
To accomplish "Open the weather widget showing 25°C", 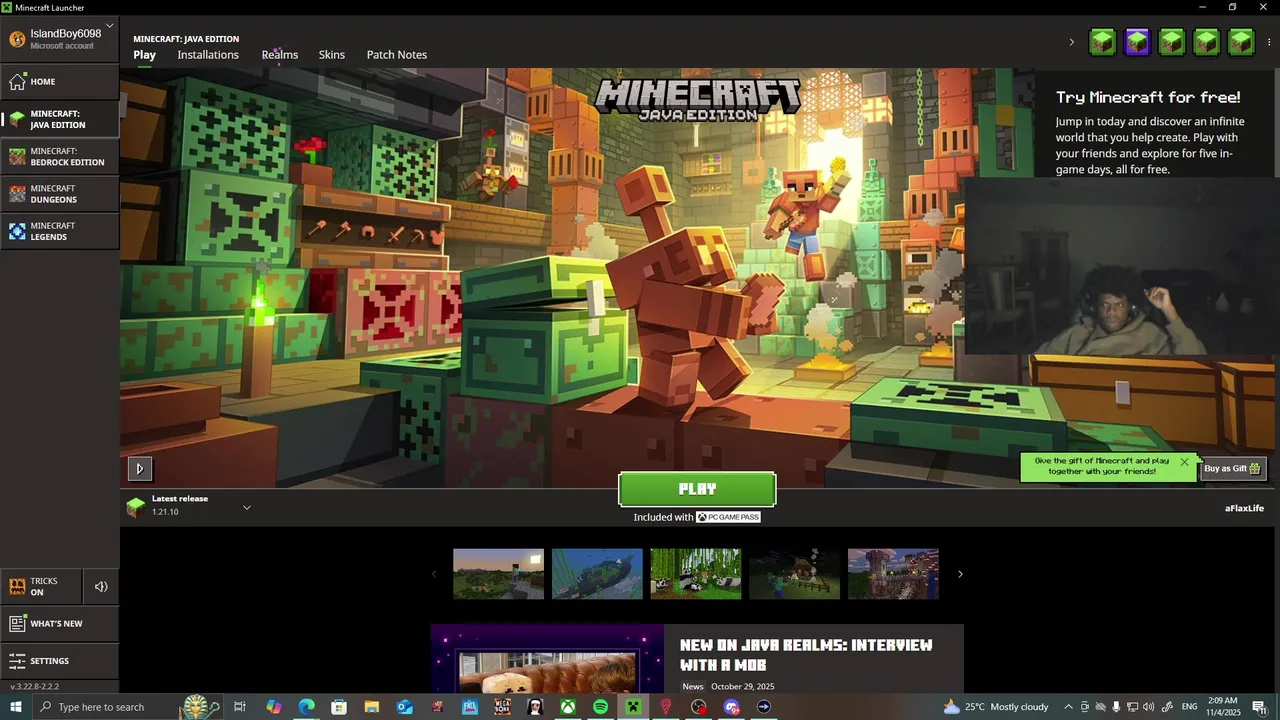I will [996, 707].
